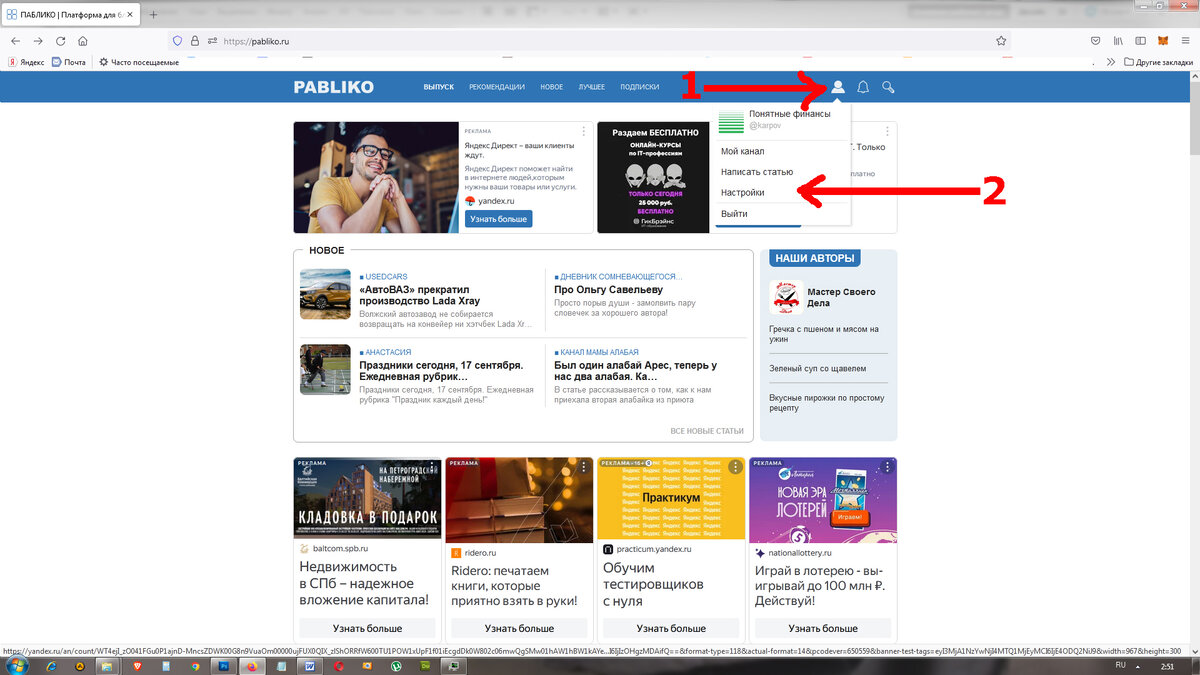Open Зеленый суп со щавелем article
This screenshot has width=1200, height=675.
pyautogui.click(x=817, y=368)
